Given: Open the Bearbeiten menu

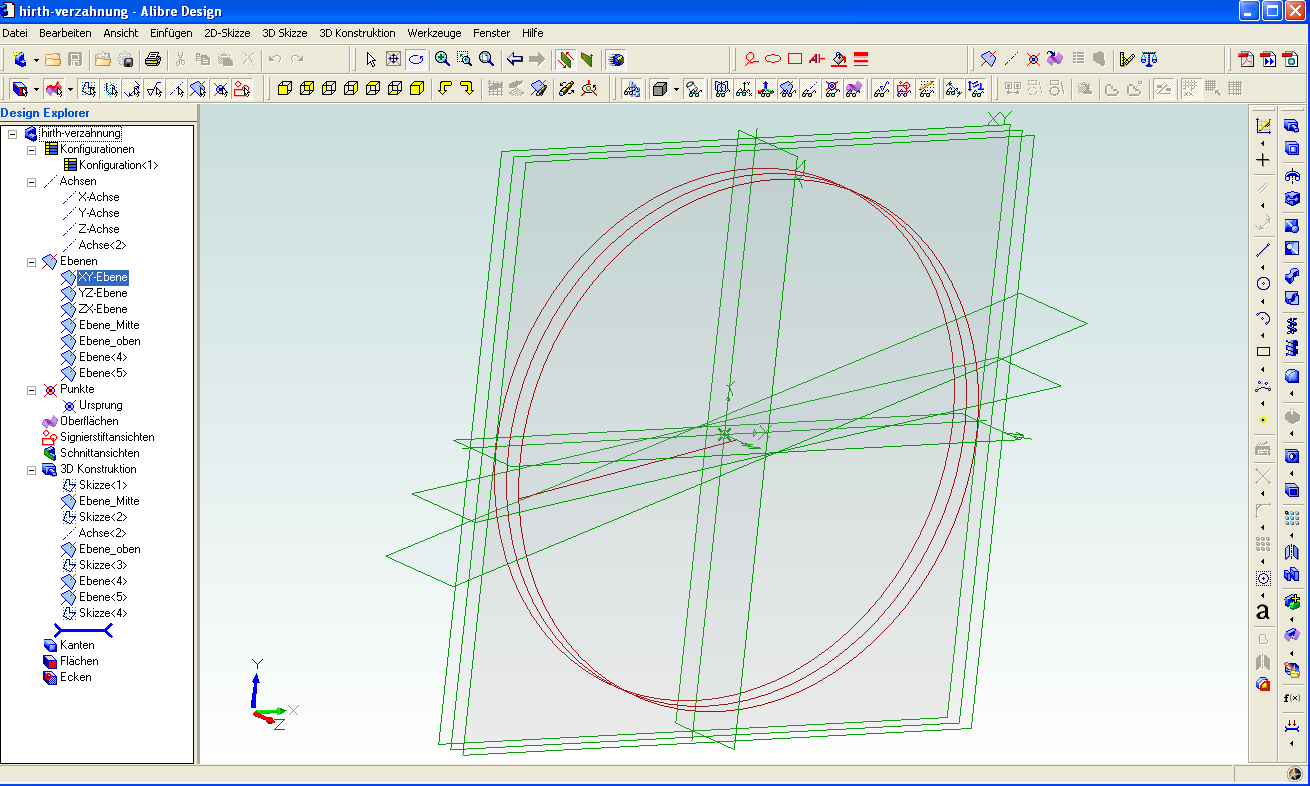Looking at the screenshot, I should point(65,33).
